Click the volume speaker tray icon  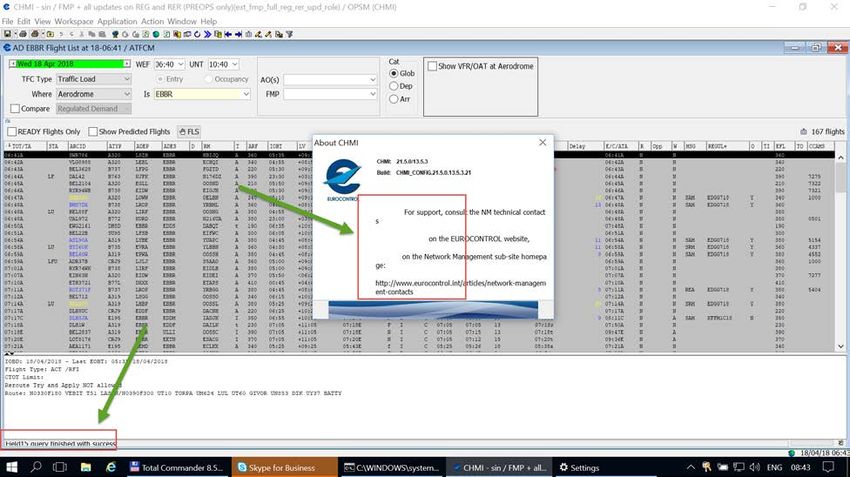coord(754,467)
